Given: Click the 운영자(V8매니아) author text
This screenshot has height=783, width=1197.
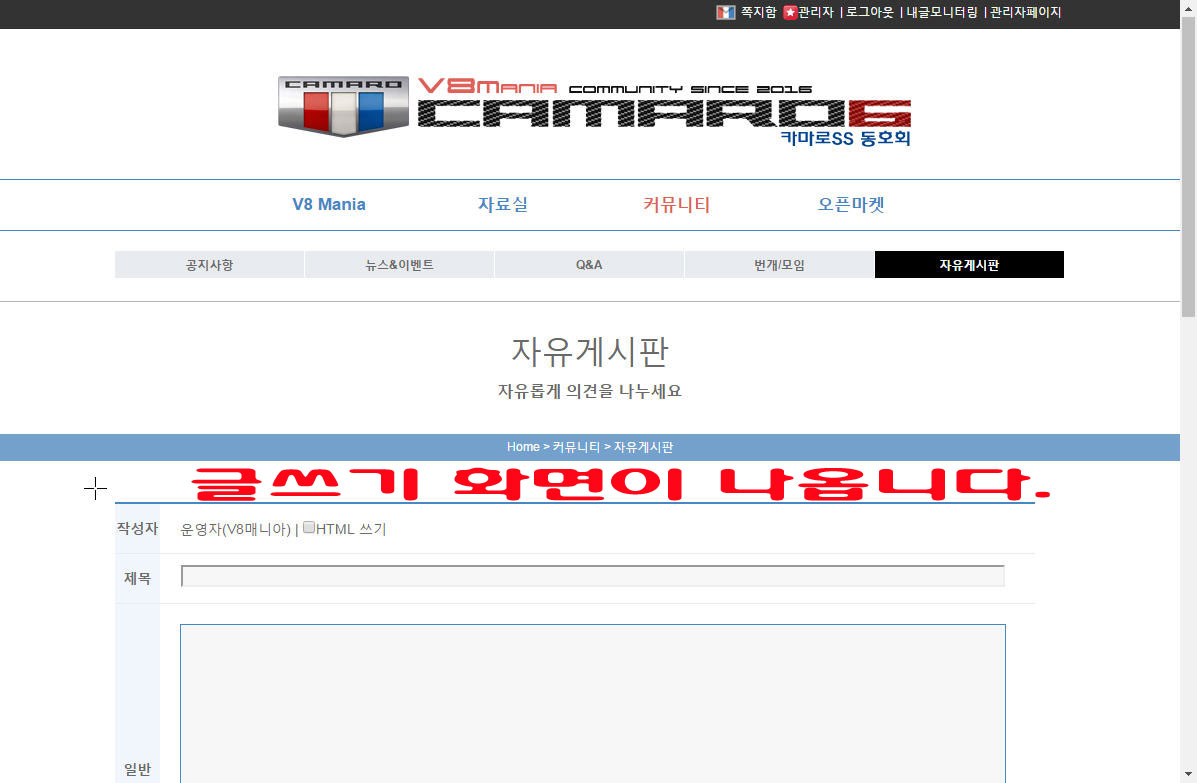Looking at the screenshot, I should 235,529.
